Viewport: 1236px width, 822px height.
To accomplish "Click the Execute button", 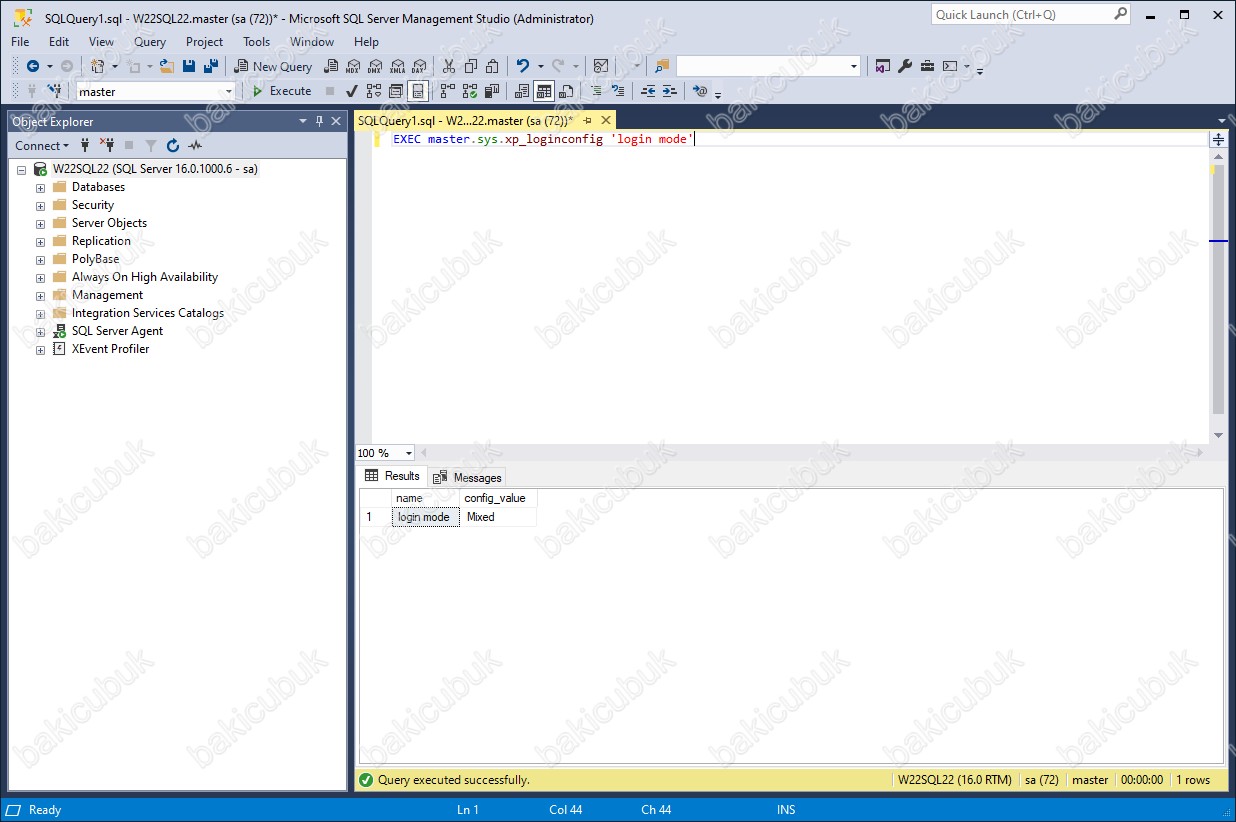I will point(281,91).
